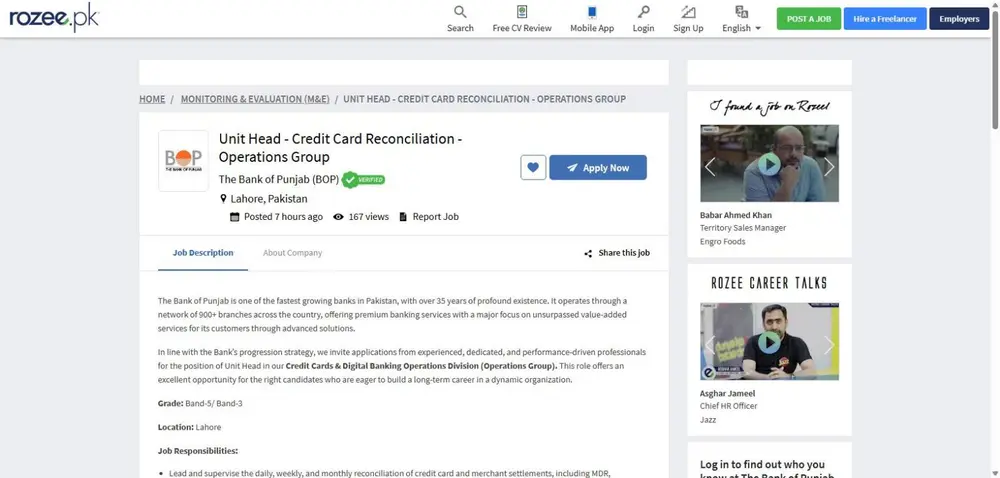The height and width of the screenshot is (478, 1000).
Task: Click the Report Job link
Action: click(x=429, y=217)
